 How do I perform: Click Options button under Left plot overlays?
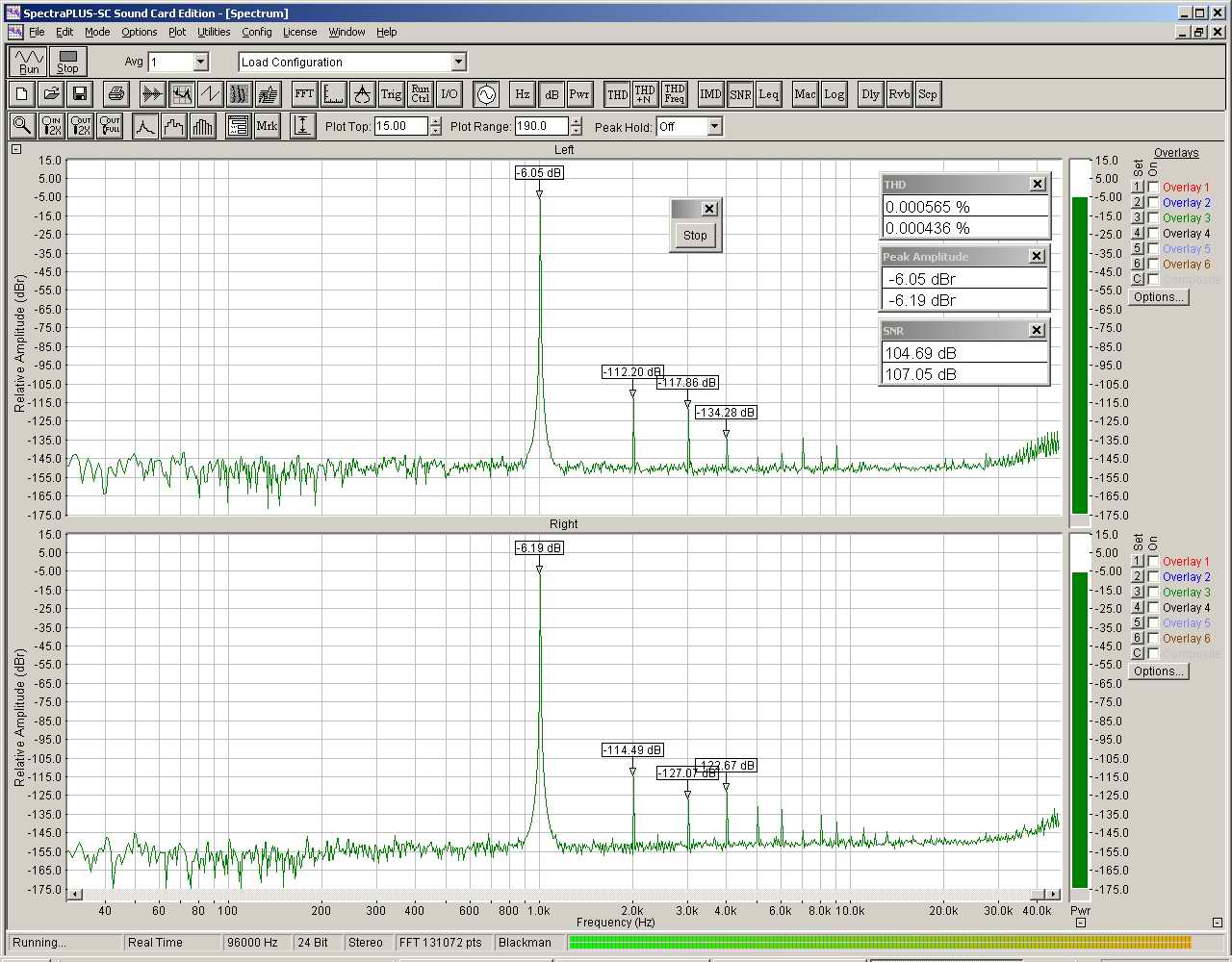(1159, 297)
